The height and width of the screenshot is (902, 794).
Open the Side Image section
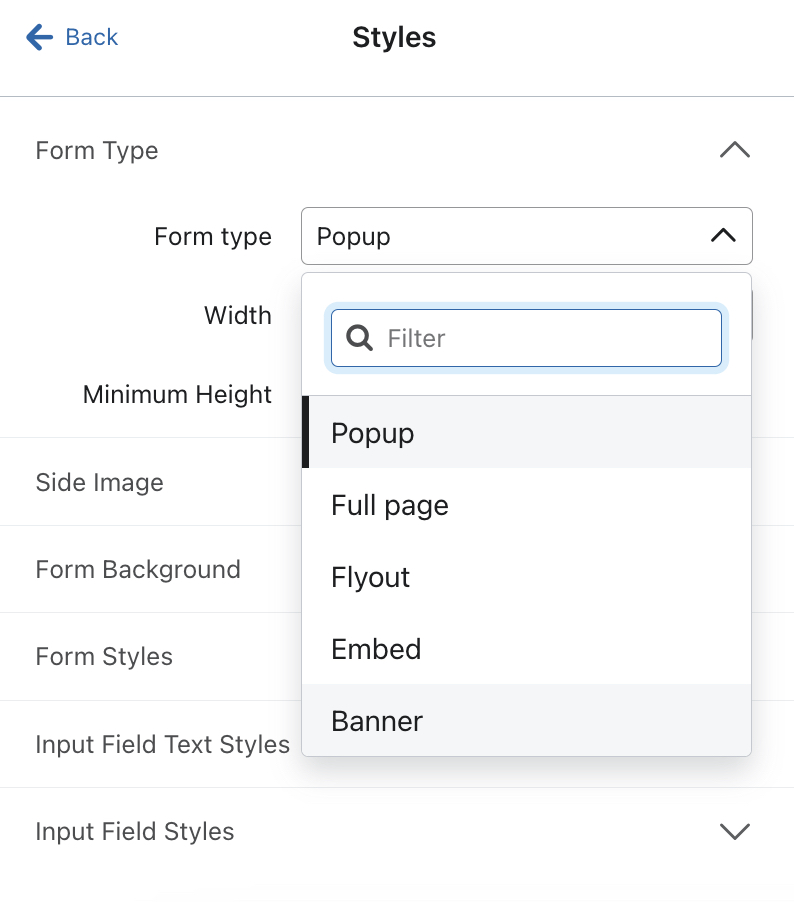(x=99, y=482)
